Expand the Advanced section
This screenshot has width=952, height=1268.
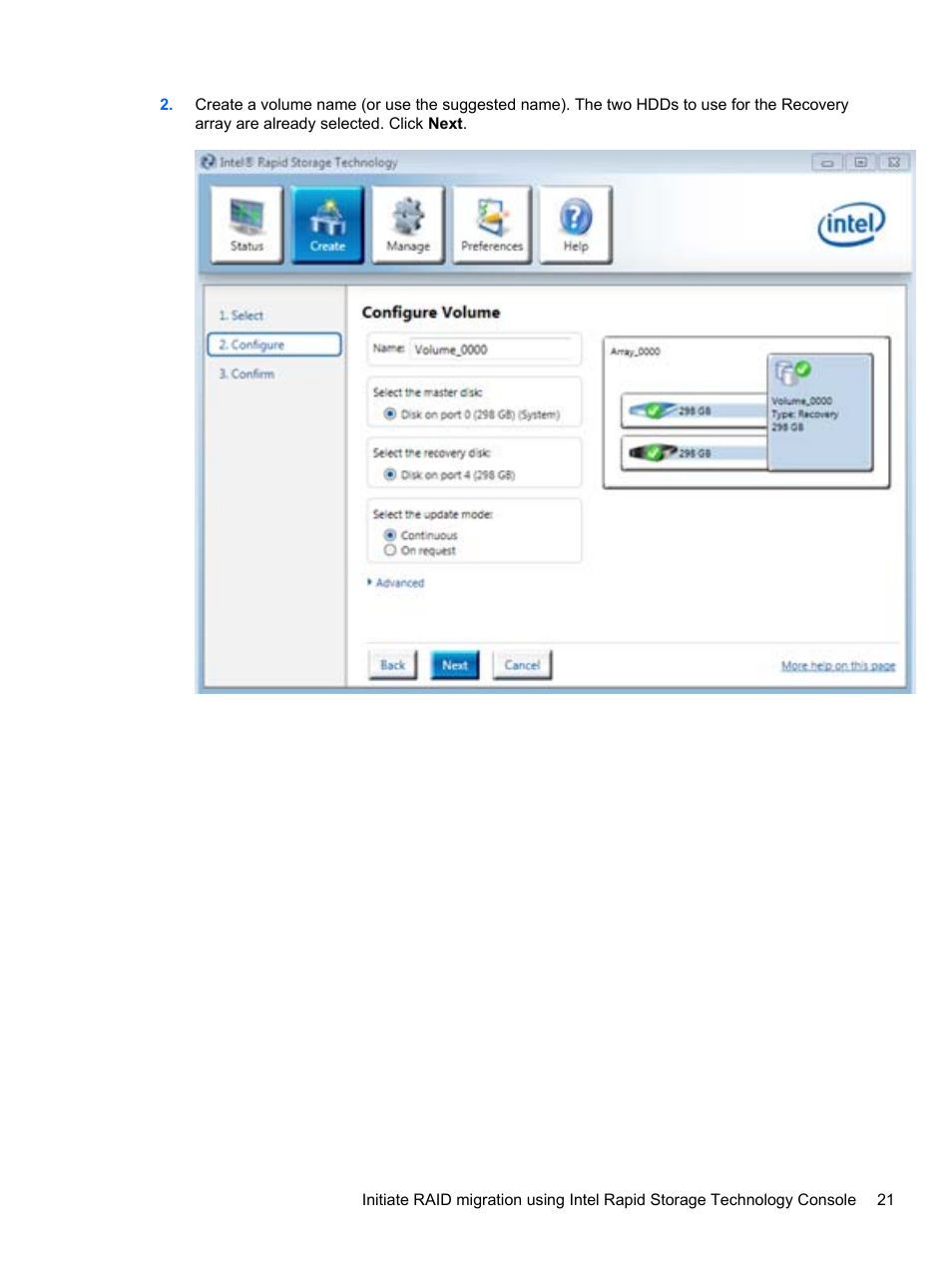(x=396, y=583)
